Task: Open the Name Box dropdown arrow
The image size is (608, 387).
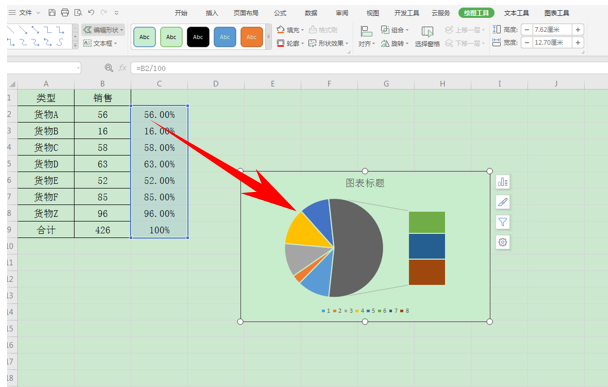Action: click(x=78, y=68)
